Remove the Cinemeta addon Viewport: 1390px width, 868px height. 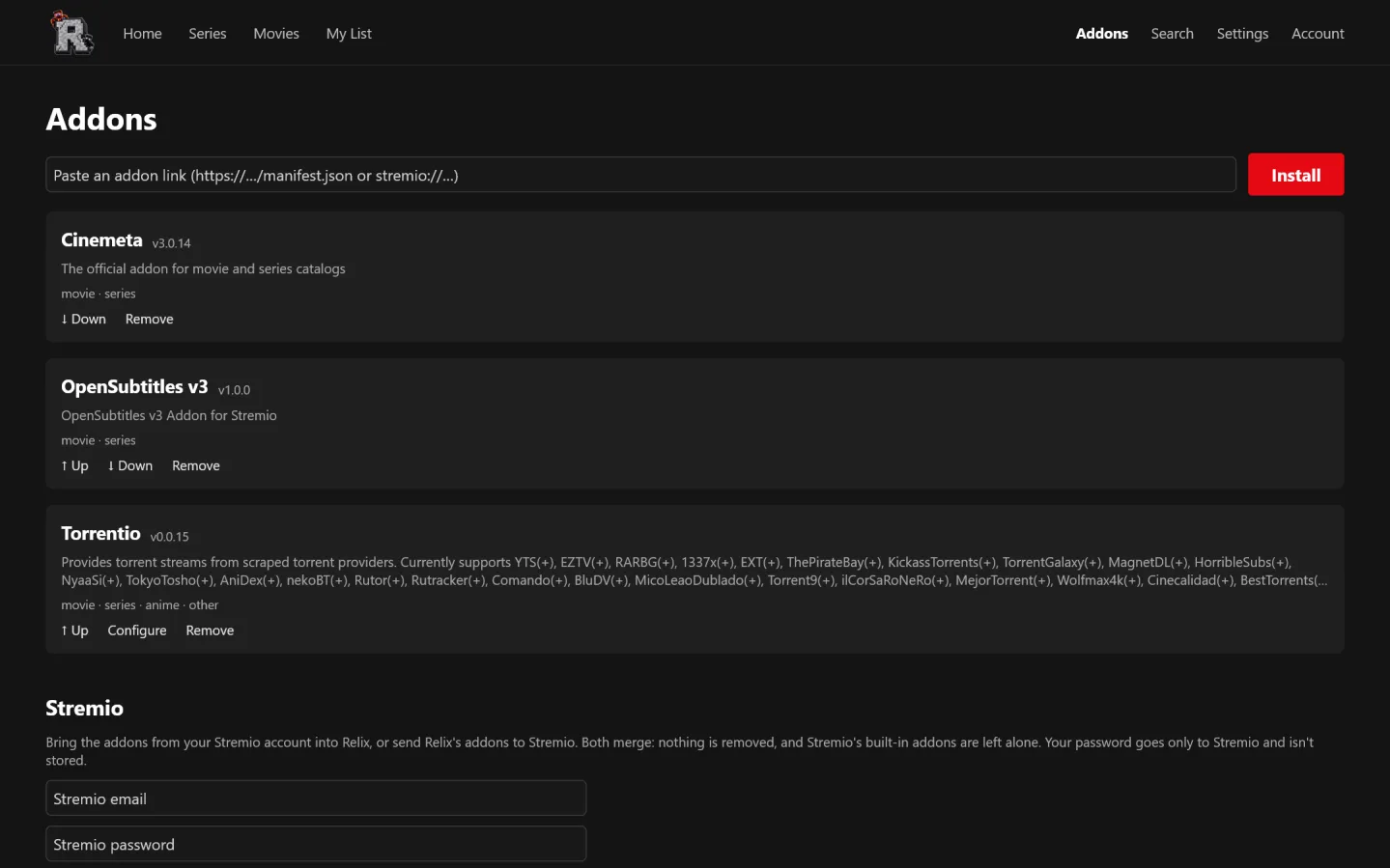pos(150,320)
